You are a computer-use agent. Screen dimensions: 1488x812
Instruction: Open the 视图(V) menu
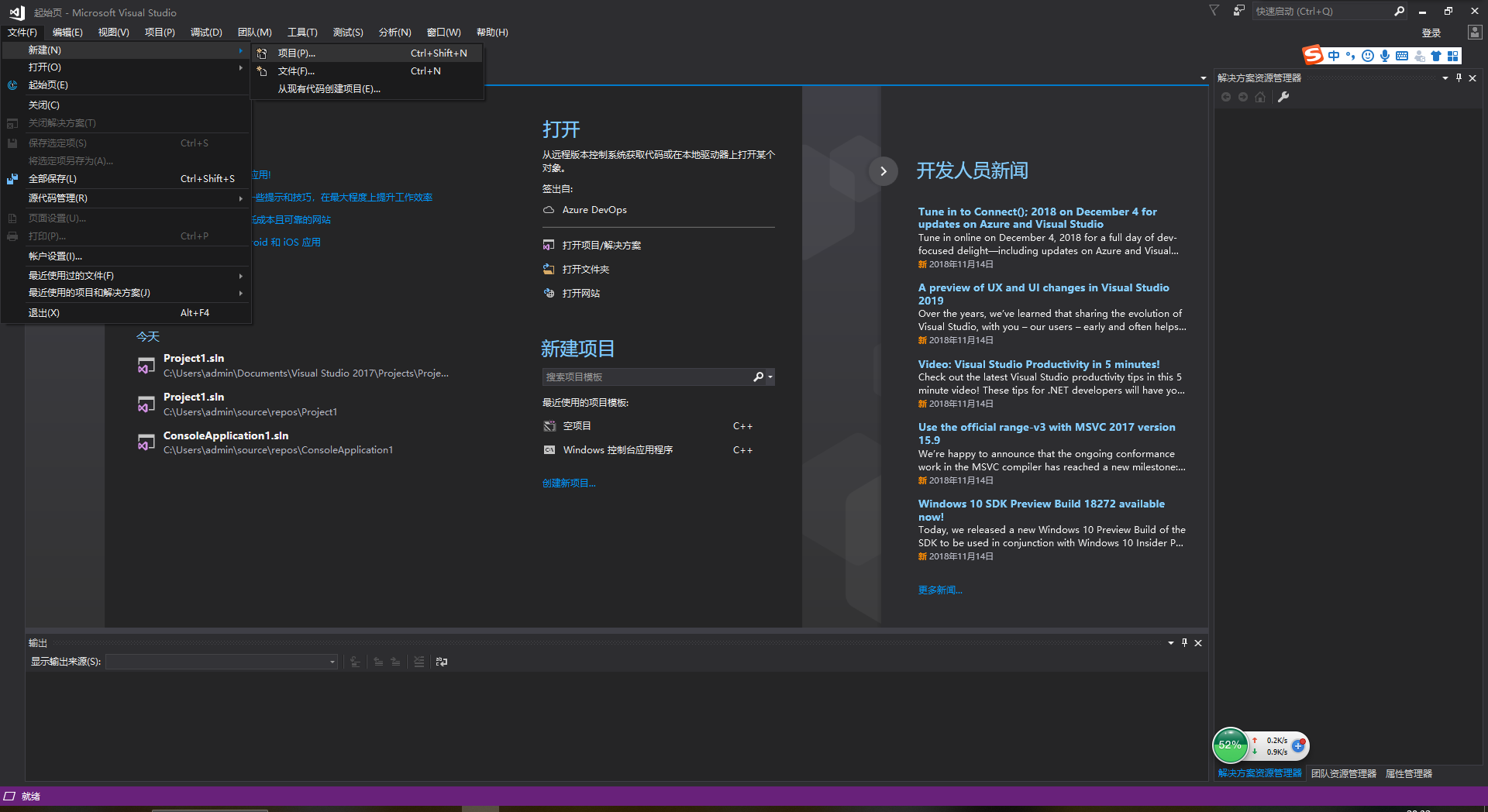[113, 32]
